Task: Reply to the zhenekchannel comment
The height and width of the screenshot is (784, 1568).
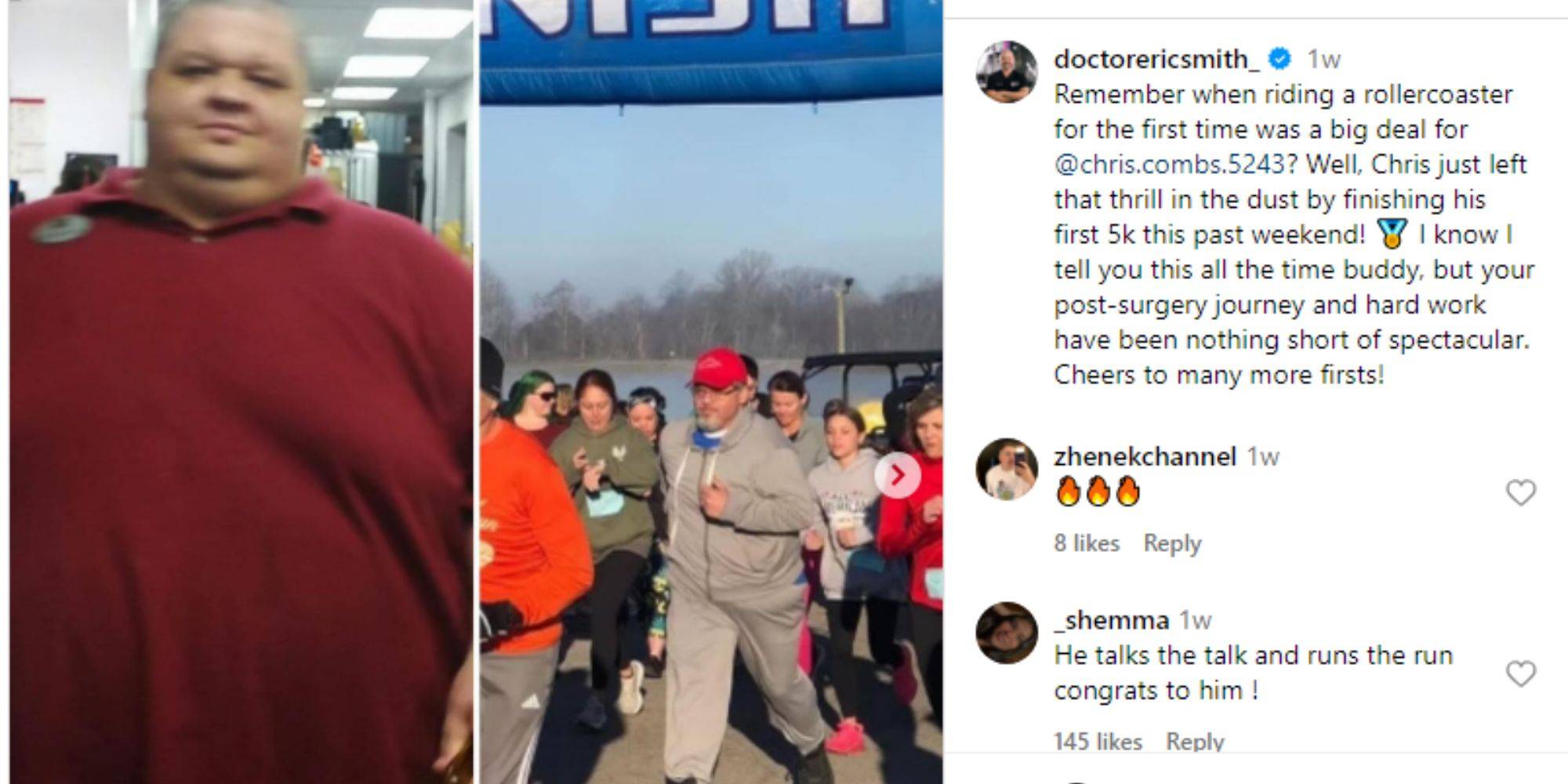Action: coord(1172,543)
